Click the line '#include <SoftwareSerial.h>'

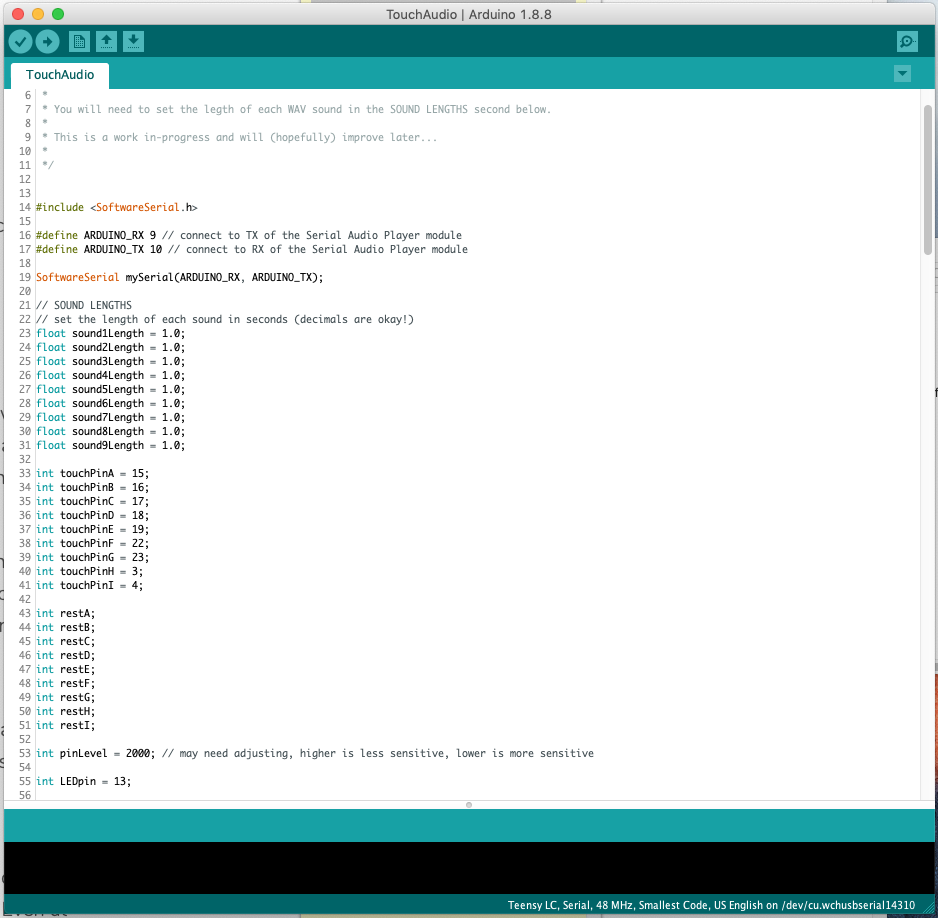pyautogui.click(x=117, y=208)
